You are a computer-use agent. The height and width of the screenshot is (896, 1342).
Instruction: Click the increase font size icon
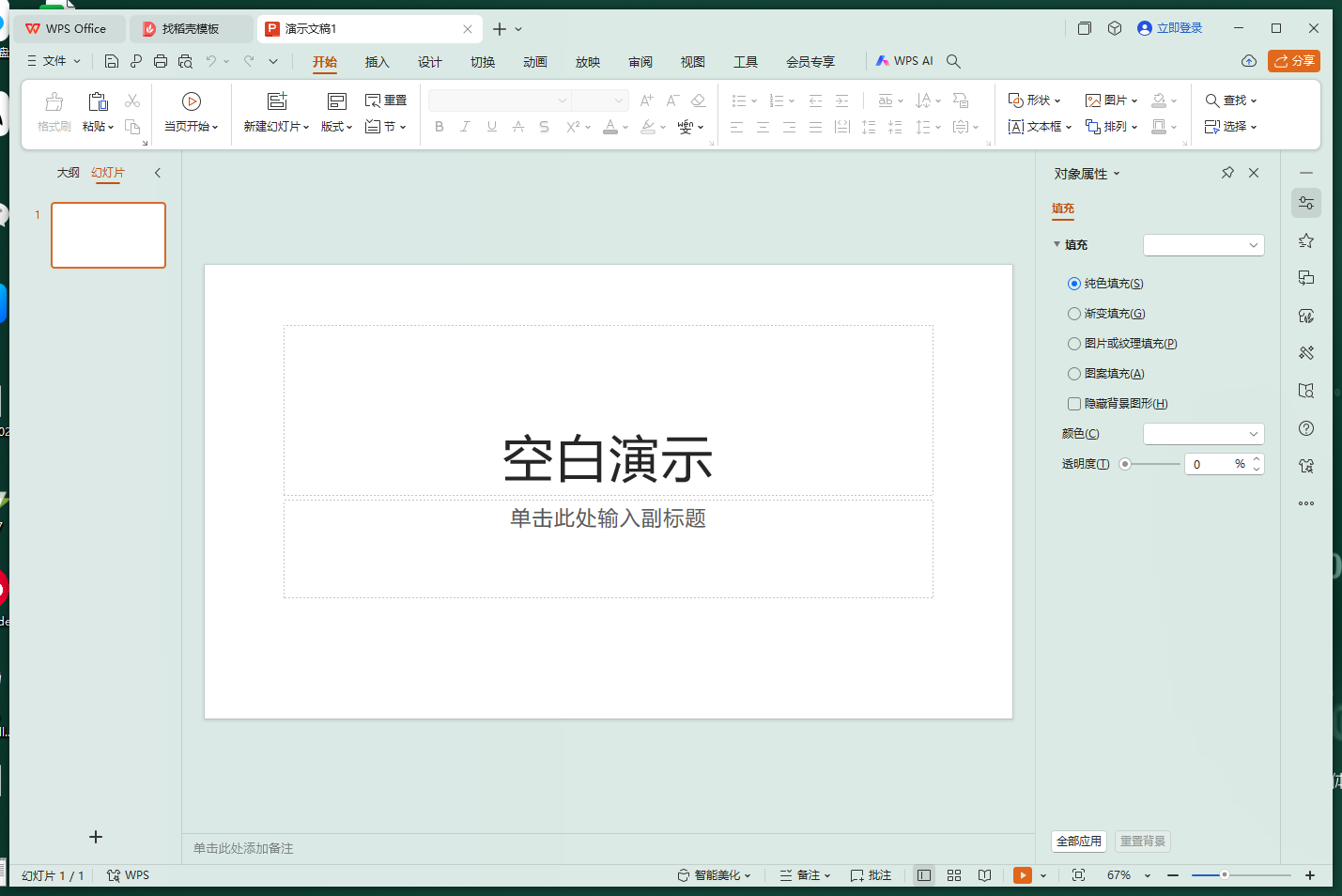(x=646, y=100)
